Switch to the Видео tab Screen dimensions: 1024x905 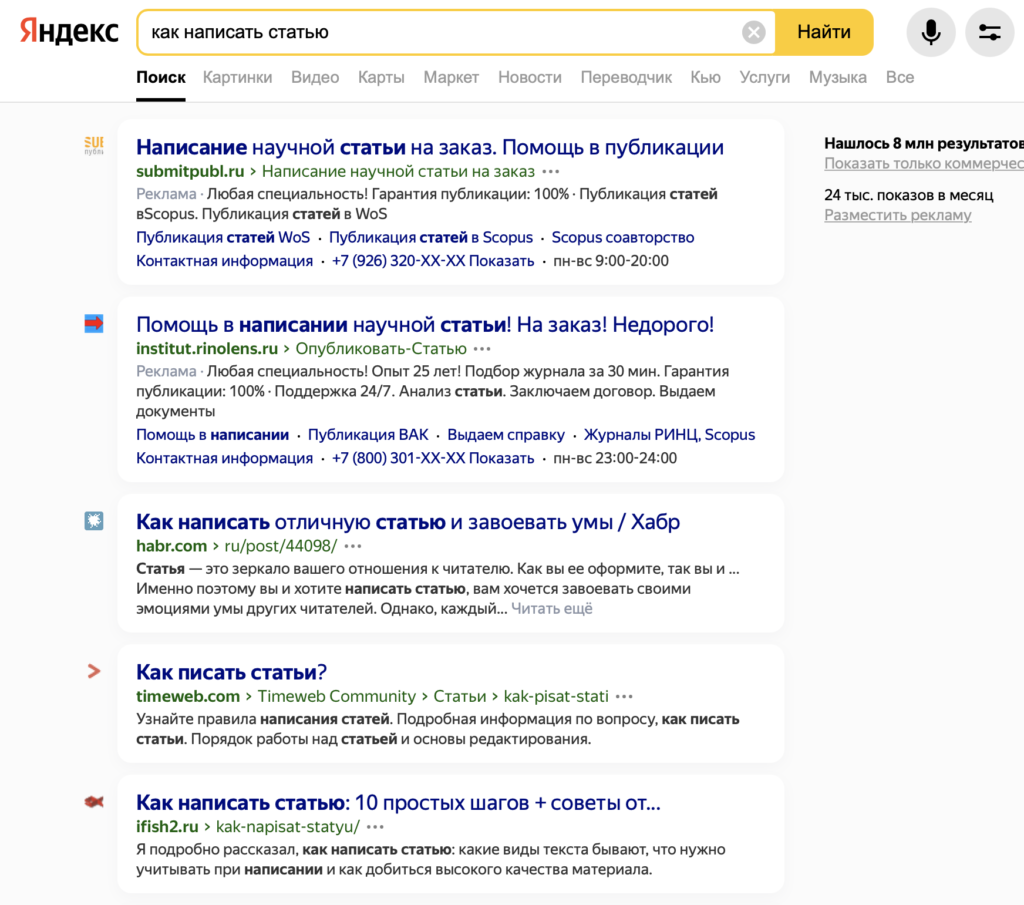pyautogui.click(x=315, y=77)
